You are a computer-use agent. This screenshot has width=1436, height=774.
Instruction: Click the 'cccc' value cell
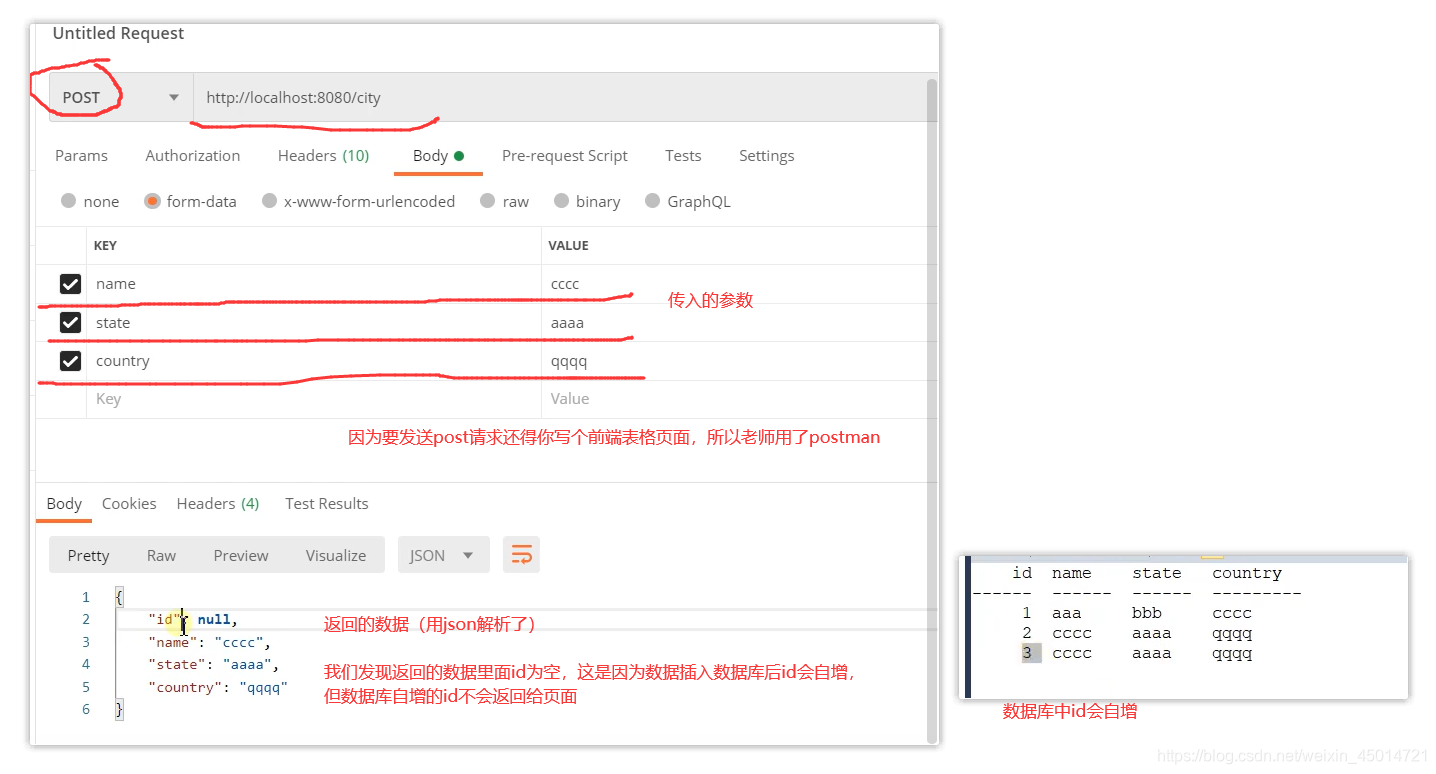coord(734,284)
